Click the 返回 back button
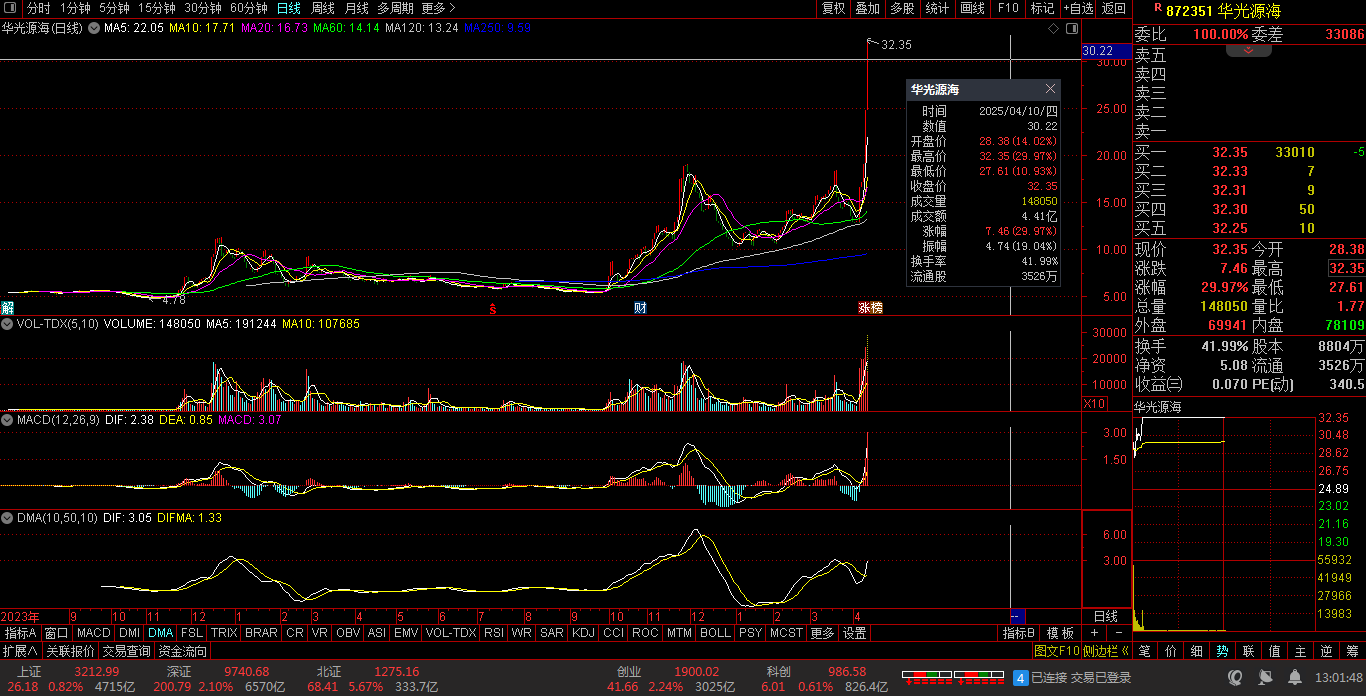The image size is (1366, 696). point(1113,8)
